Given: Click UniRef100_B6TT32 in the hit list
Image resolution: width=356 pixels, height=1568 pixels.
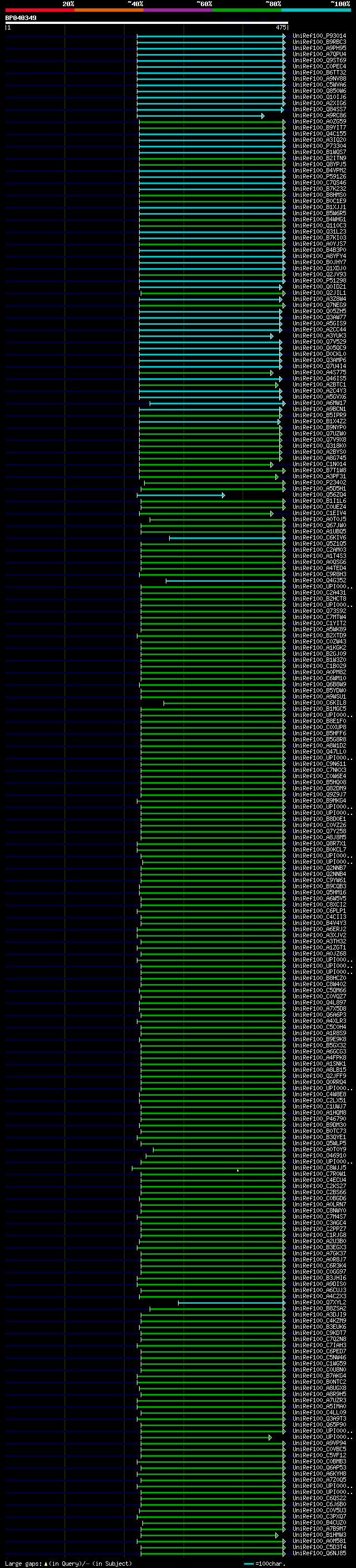Looking at the screenshot, I should pos(319,72).
